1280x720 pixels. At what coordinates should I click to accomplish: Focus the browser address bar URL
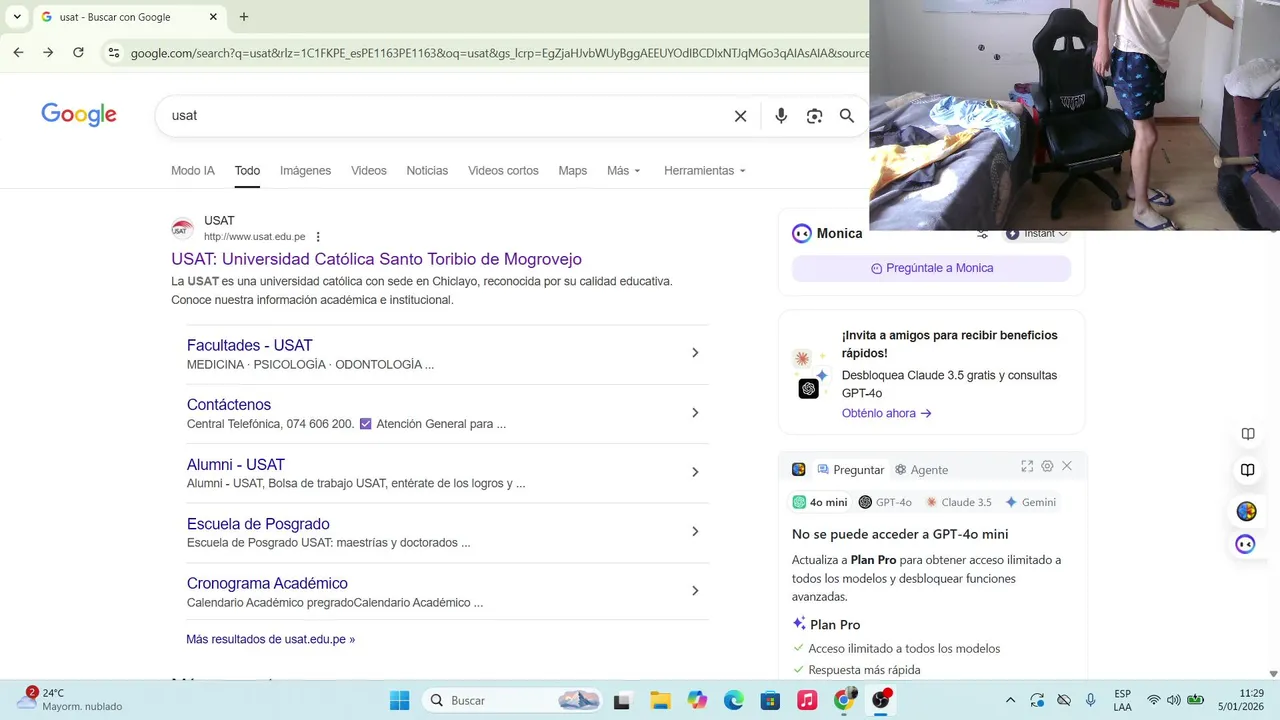tap(499, 53)
